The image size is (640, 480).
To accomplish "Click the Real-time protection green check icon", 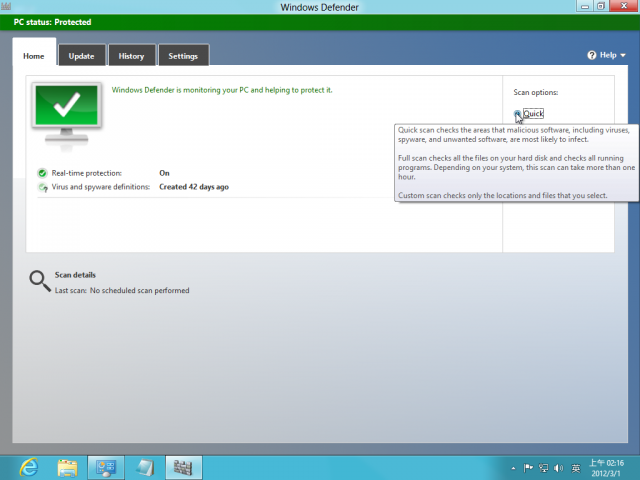I will click(x=42, y=173).
